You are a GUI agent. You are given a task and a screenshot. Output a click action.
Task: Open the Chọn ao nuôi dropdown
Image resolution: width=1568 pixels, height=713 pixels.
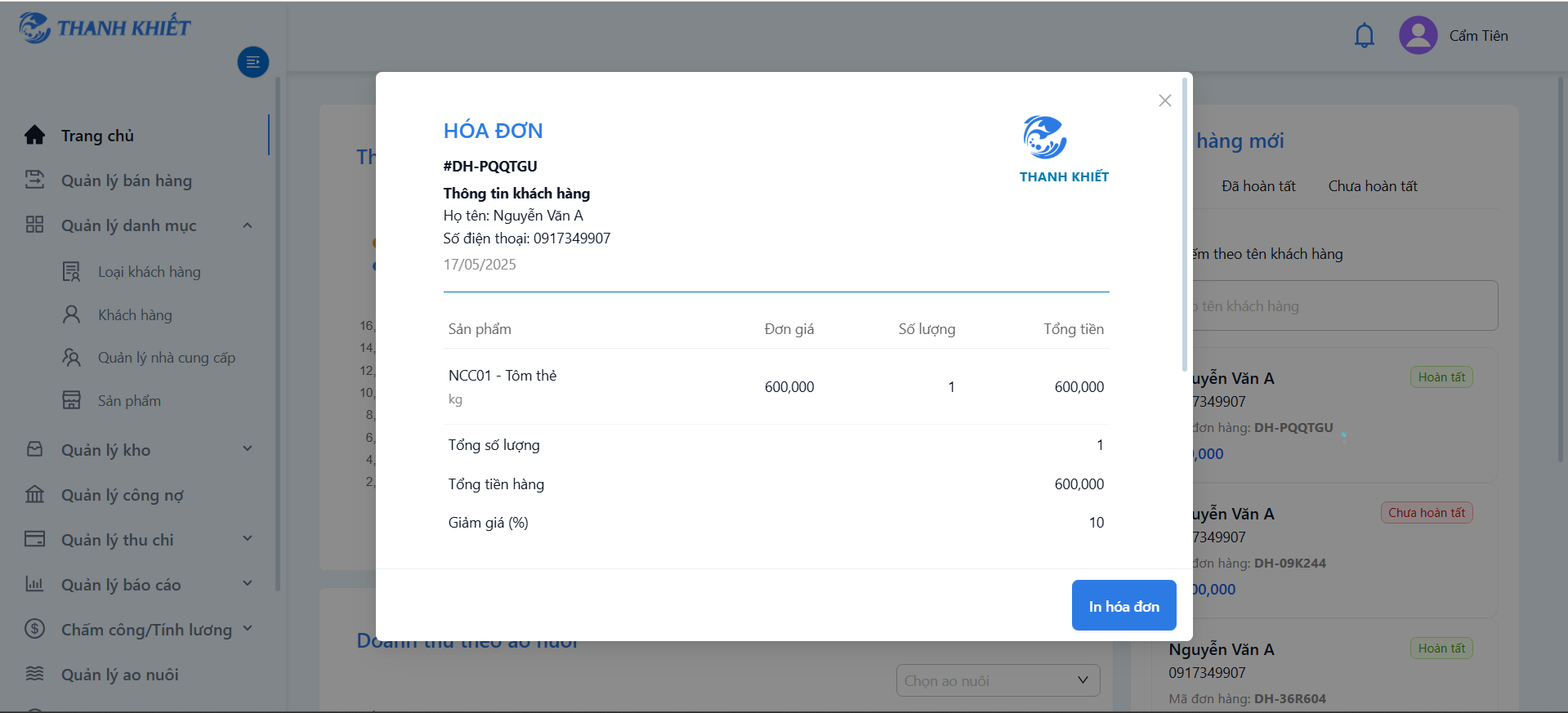point(998,680)
